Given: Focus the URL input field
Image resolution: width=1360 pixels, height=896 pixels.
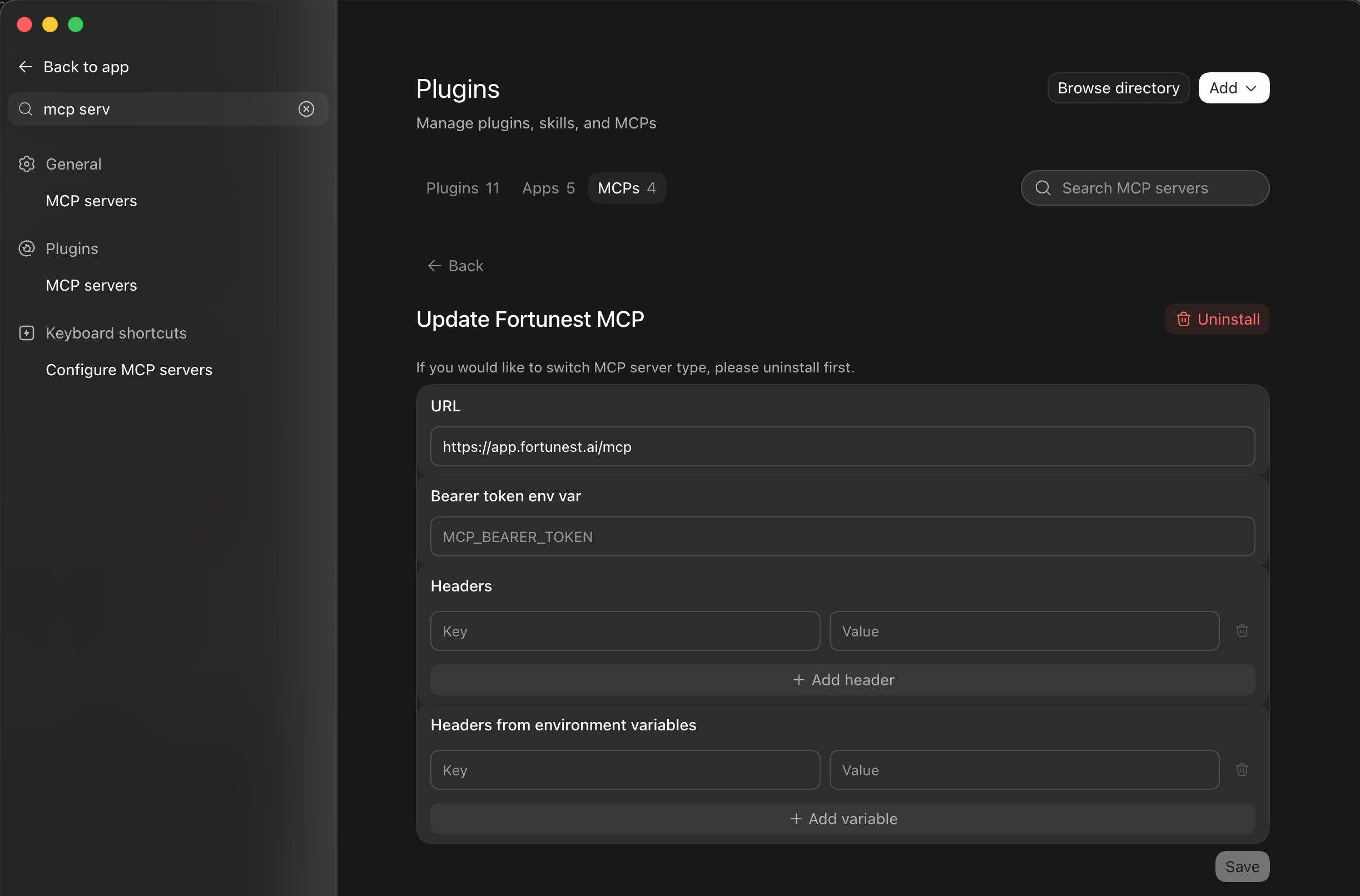Looking at the screenshot, I should pos(843,446).
